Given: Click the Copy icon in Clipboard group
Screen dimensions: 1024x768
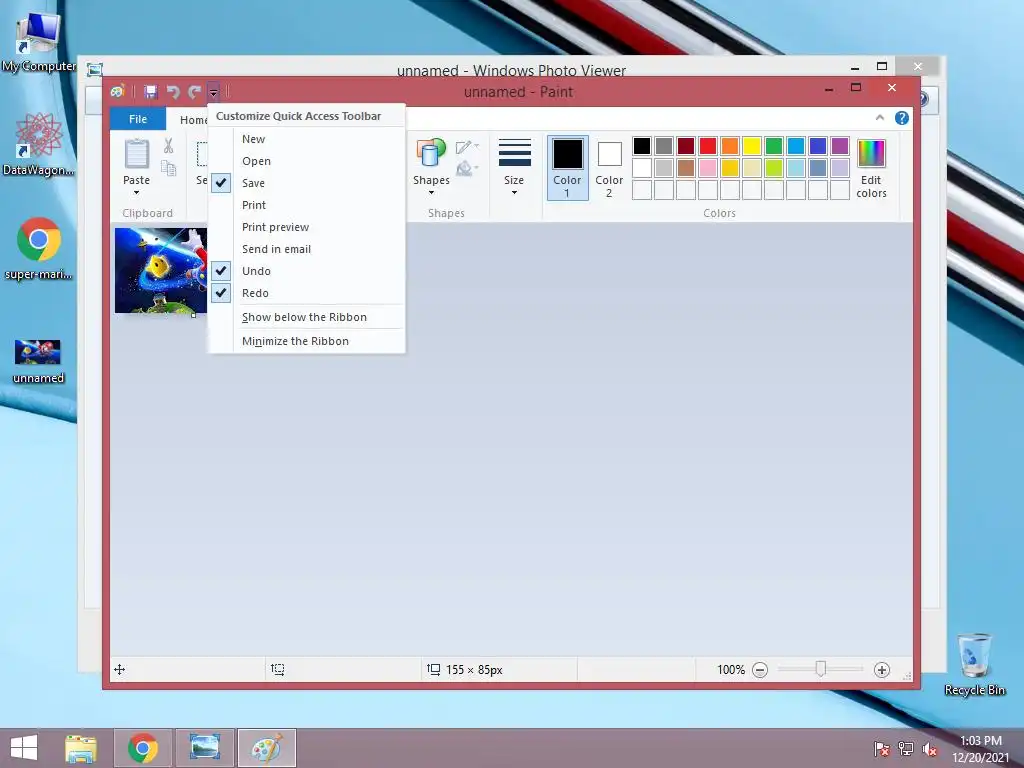Looking at the screenshot, I should pos(168,168).
